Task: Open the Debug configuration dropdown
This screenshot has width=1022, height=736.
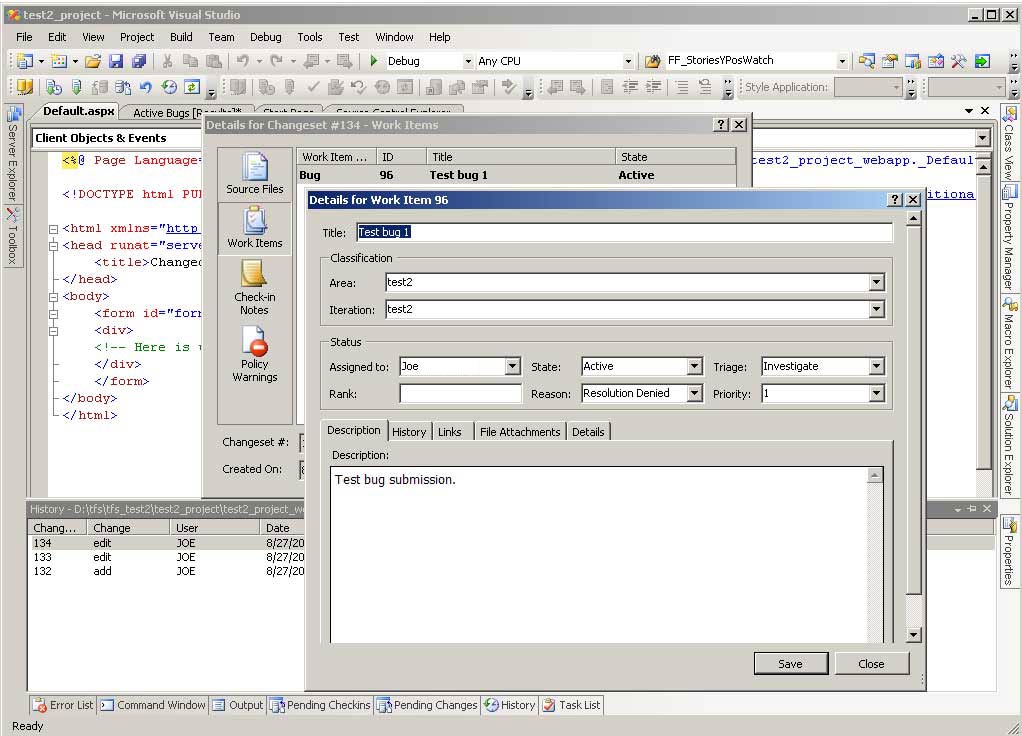Action: (468, 61)
